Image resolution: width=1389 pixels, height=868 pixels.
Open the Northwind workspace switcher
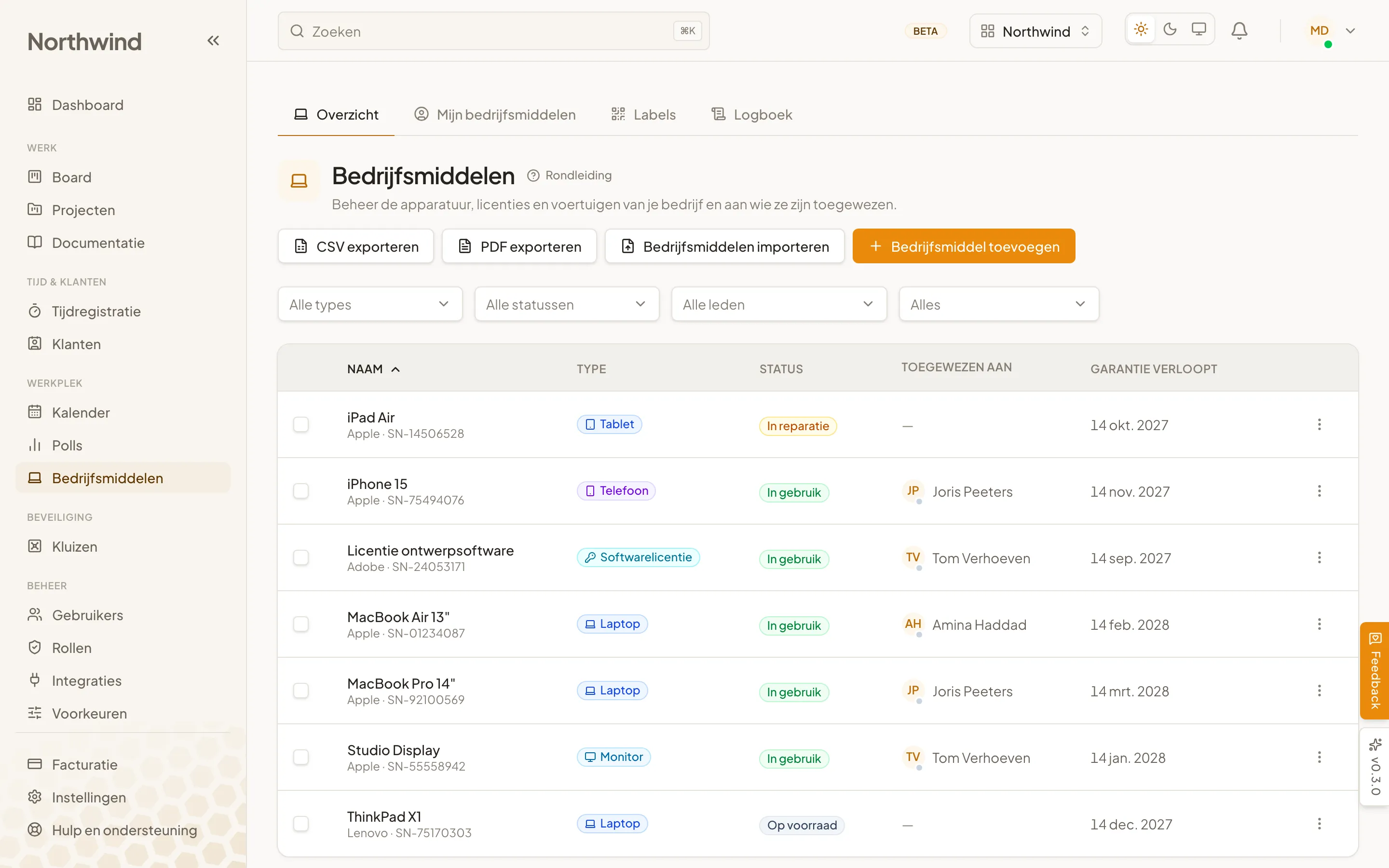[x=1035, y=31]
